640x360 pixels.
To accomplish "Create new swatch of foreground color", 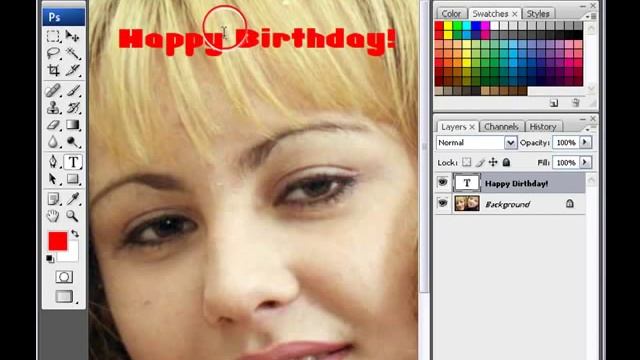I will point(554,103).
